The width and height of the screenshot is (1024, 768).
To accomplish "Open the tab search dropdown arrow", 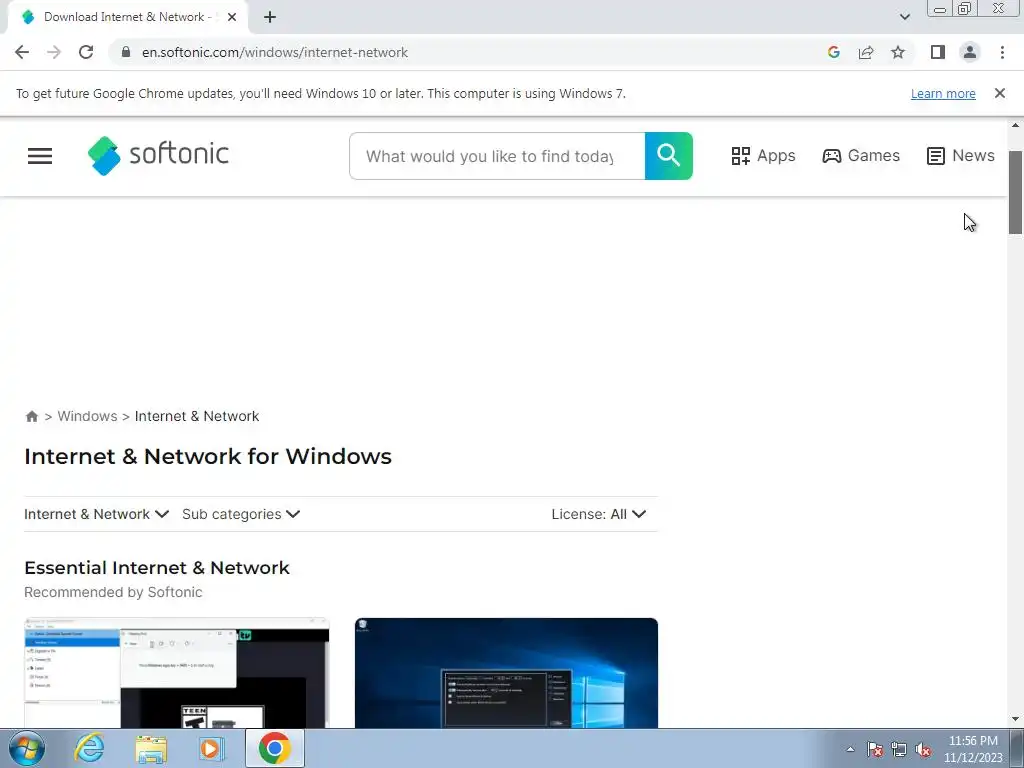I will [x=904, y=17].
